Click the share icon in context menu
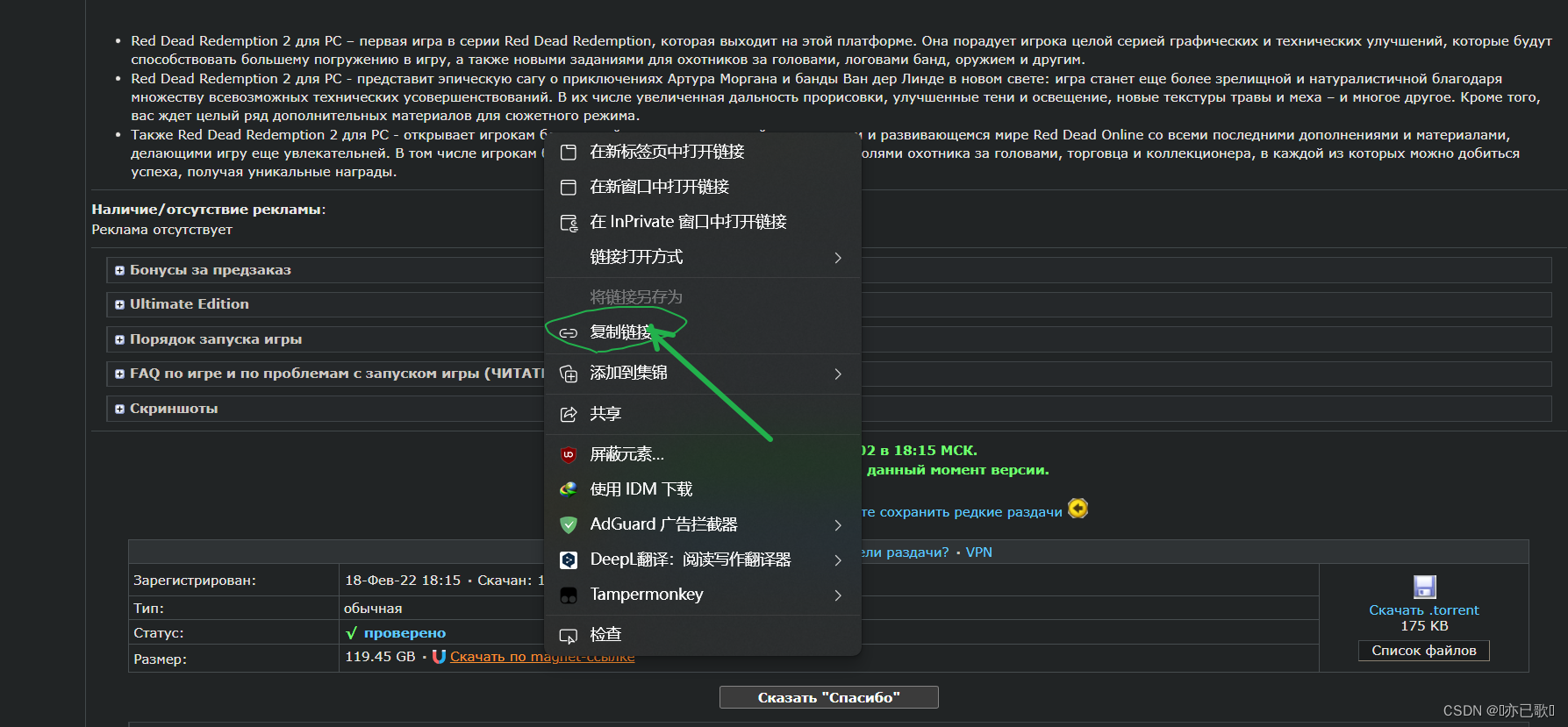Screen dimensions: 1568x727 [569, 414]
